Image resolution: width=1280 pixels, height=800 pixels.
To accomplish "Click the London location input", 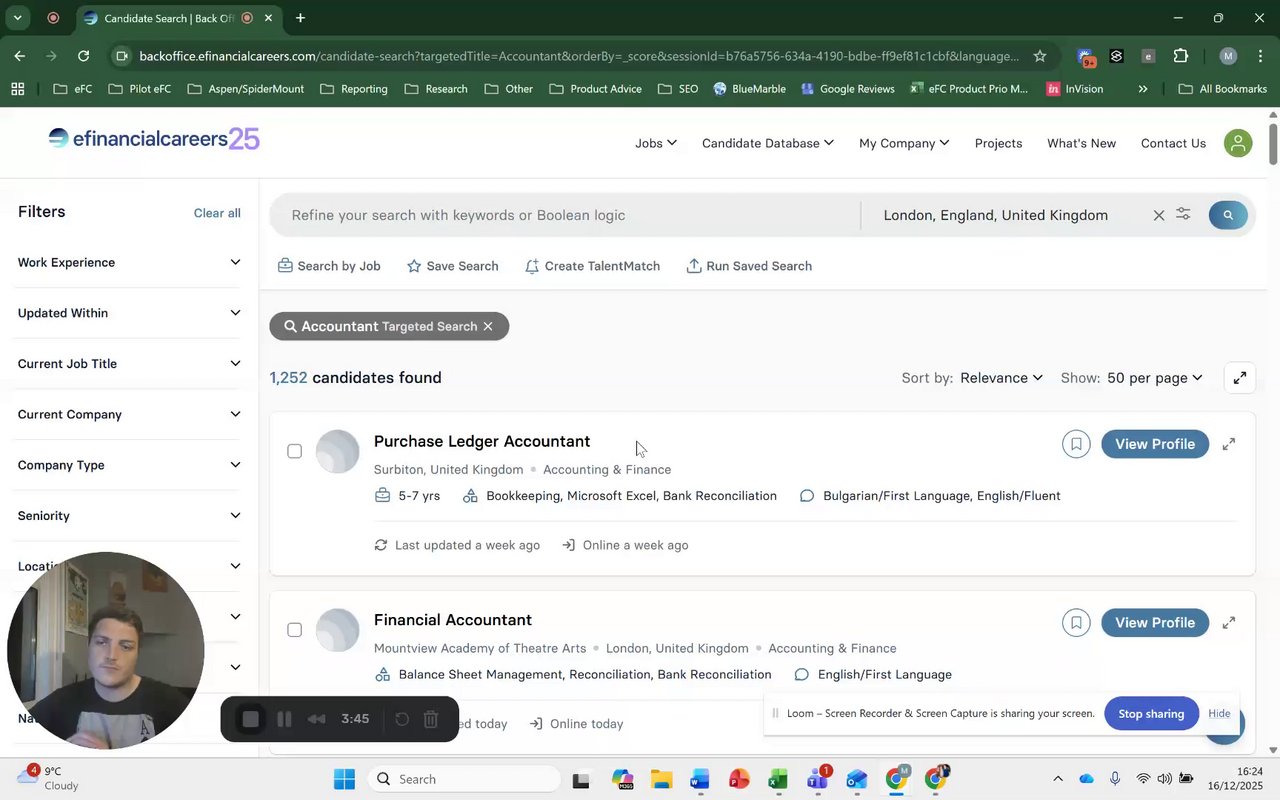I will pyautogui.click(x=1008, y=215).
